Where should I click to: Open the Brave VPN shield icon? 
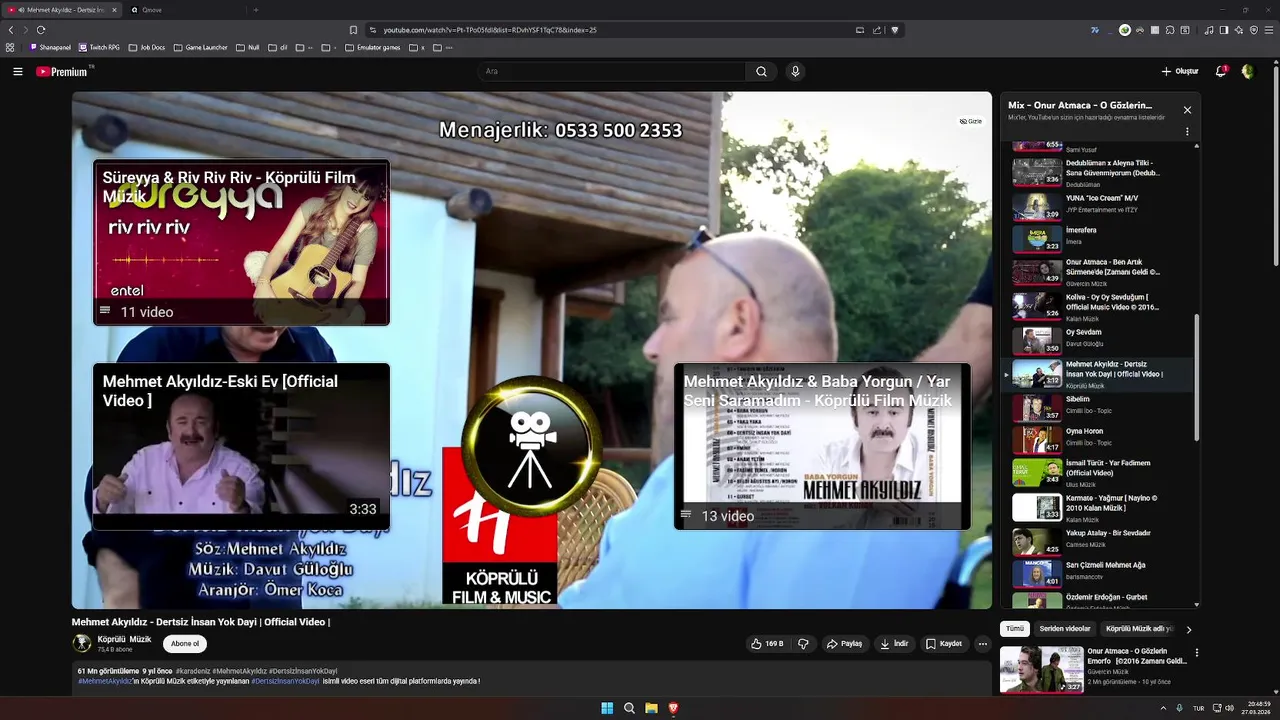click(1254, 30)
